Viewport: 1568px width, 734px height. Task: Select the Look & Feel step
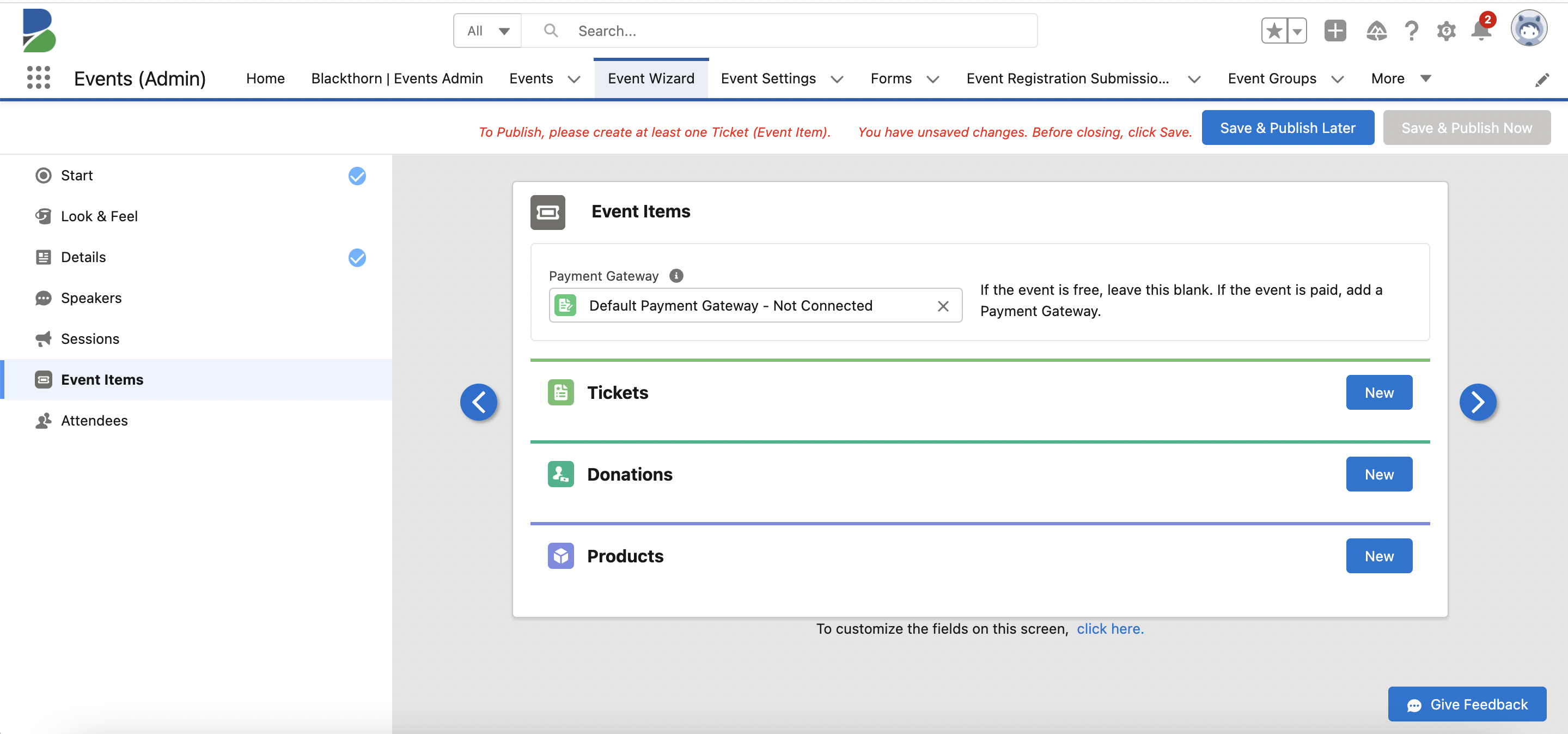coord(196,216)
